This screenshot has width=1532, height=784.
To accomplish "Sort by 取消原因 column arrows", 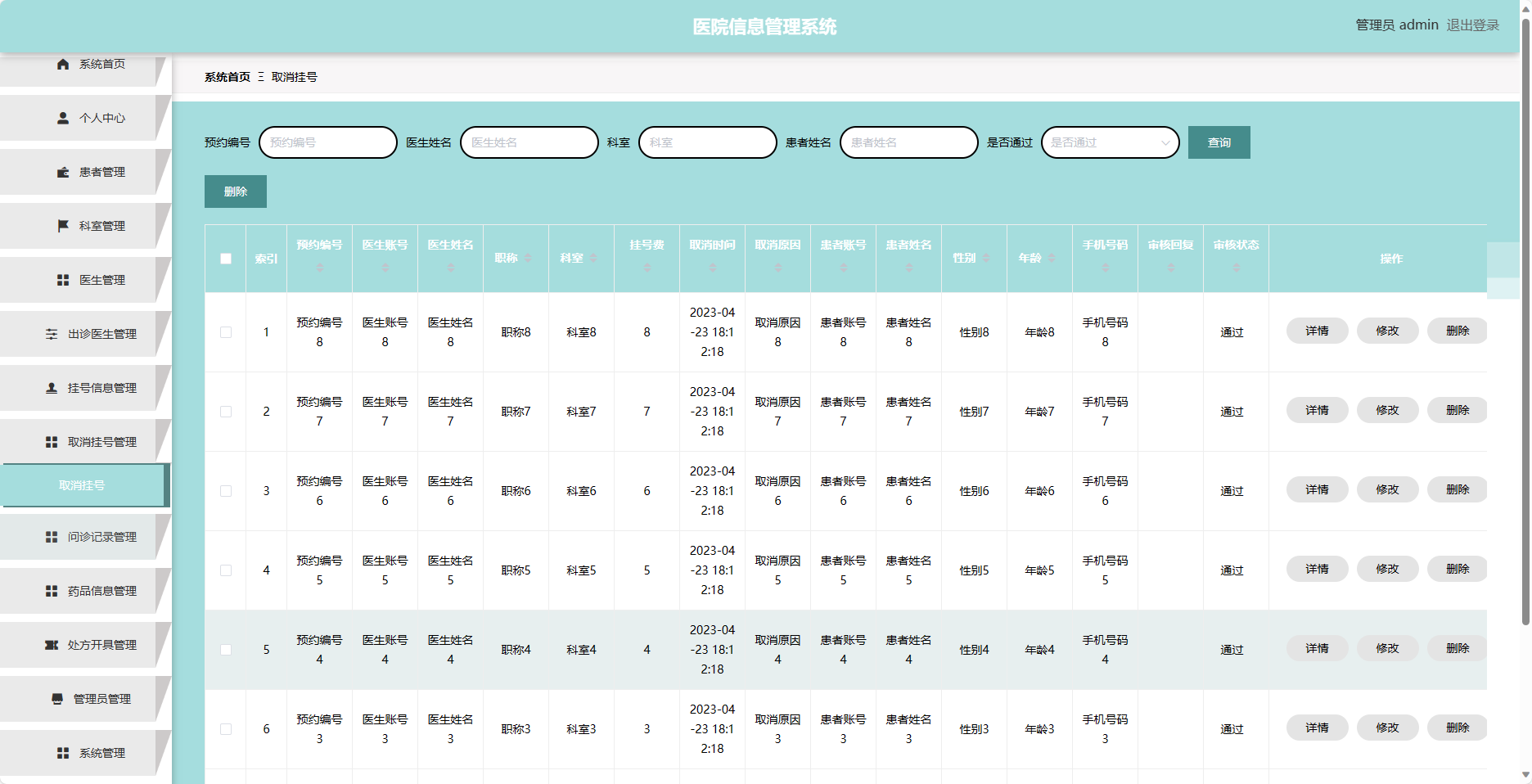I will [778, 268].
